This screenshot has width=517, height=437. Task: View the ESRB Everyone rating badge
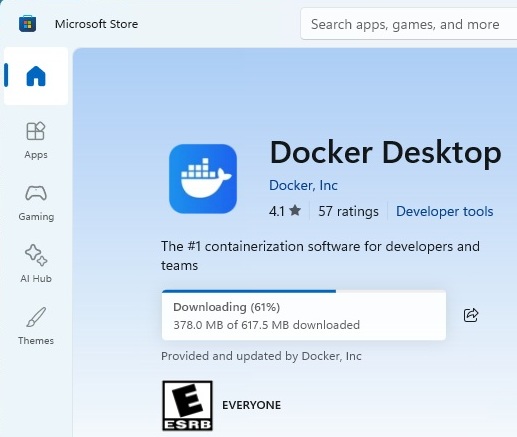187,405
